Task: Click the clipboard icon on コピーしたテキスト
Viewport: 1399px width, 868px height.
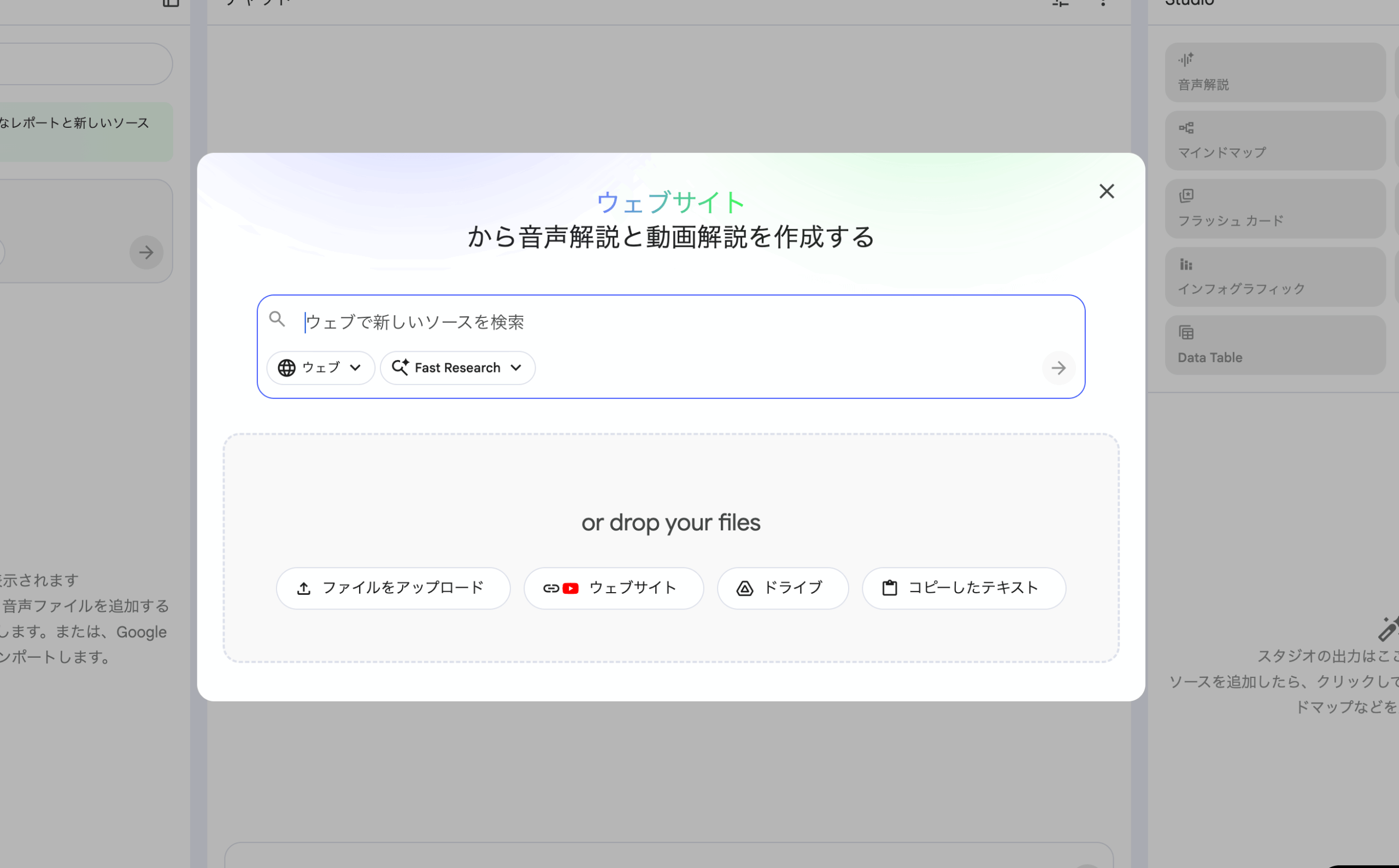Action: (x=890, y=588)
